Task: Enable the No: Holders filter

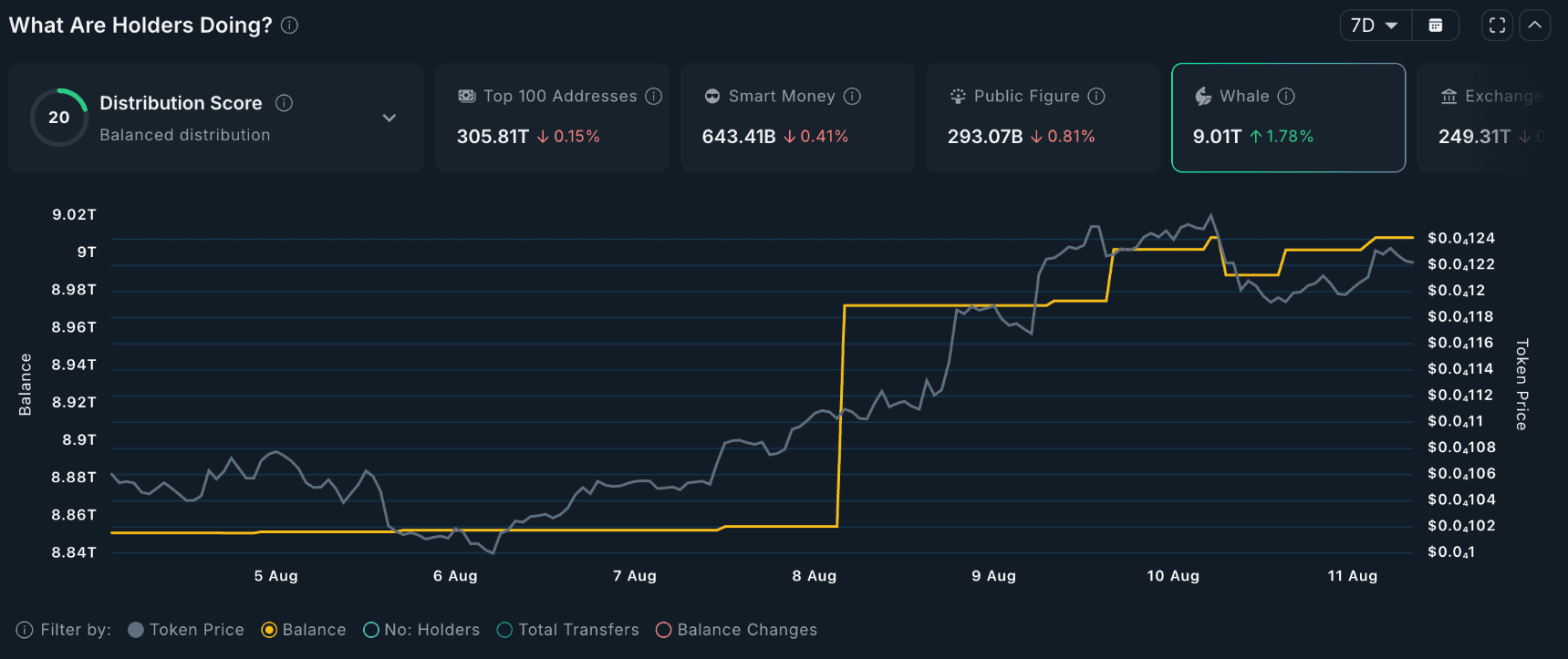Action: coord(421,630)
